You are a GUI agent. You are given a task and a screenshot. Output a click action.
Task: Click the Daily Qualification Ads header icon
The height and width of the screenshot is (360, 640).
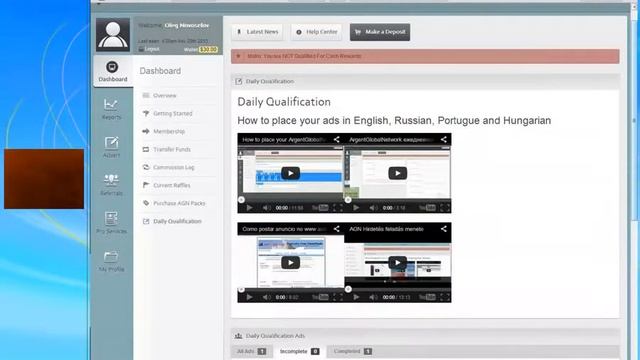238,336
